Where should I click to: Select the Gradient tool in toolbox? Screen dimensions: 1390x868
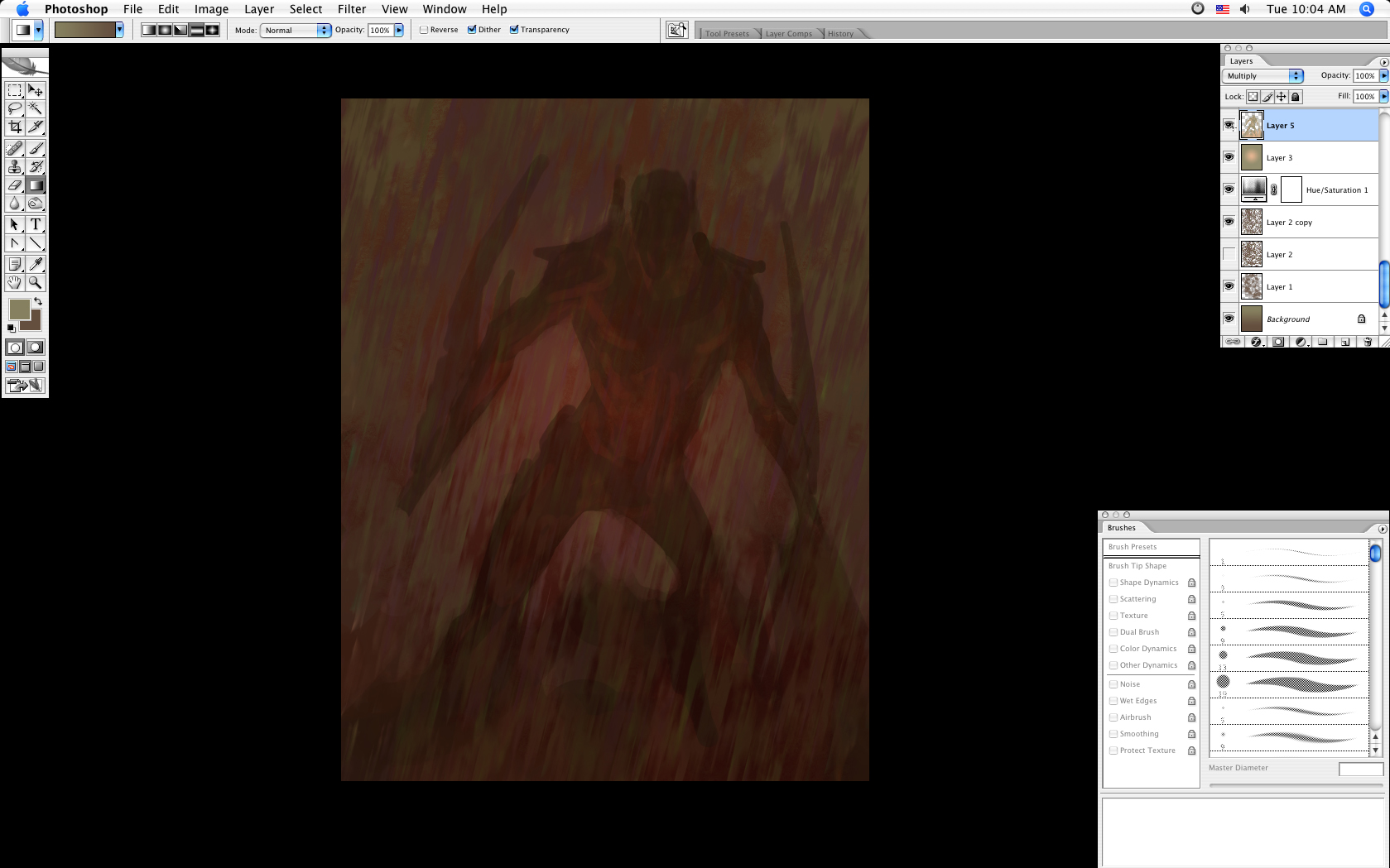[x=36, y=185]
